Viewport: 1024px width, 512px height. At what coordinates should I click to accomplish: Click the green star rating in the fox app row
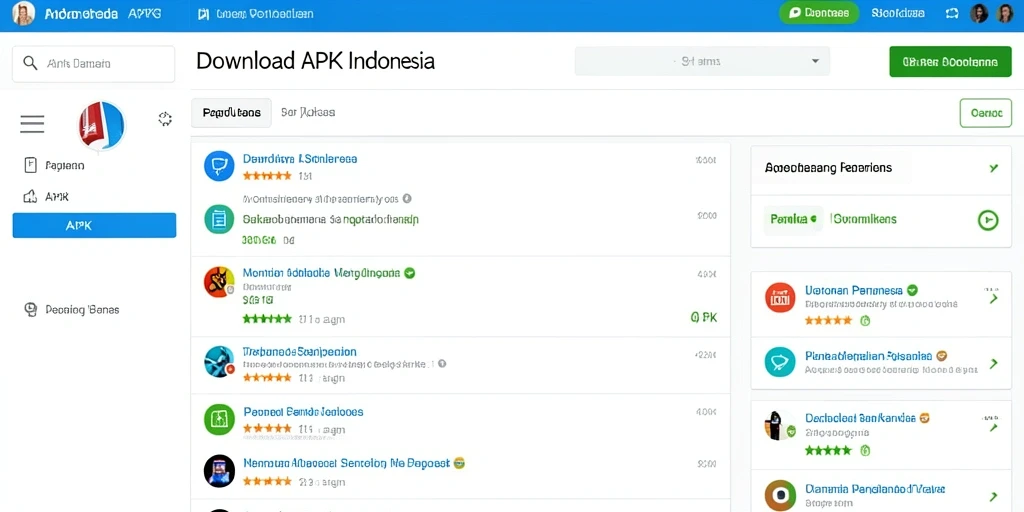pos(267,319)
